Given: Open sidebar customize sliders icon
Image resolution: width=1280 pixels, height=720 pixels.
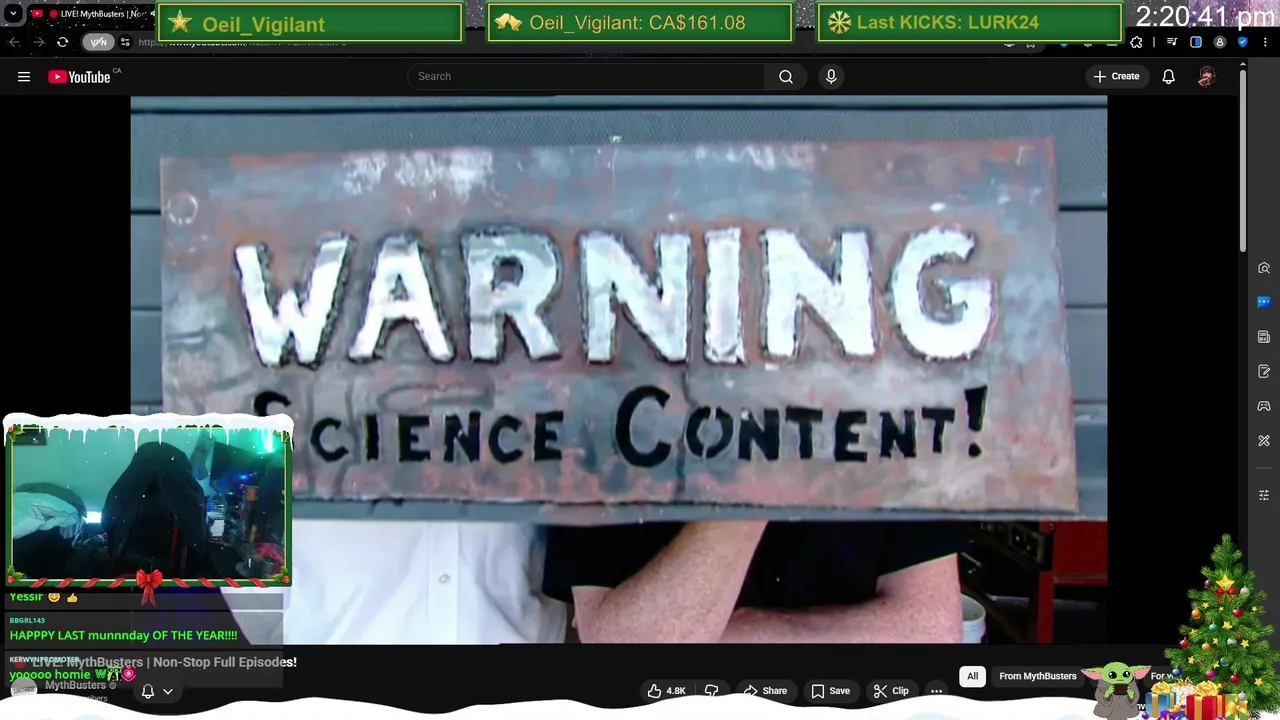Looking at the screenshot, I should tap(1264, 495).
